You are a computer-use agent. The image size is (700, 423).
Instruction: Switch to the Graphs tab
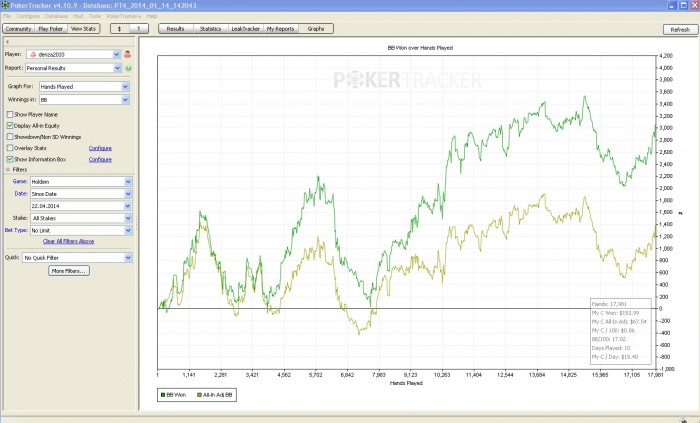pos(316,29)
